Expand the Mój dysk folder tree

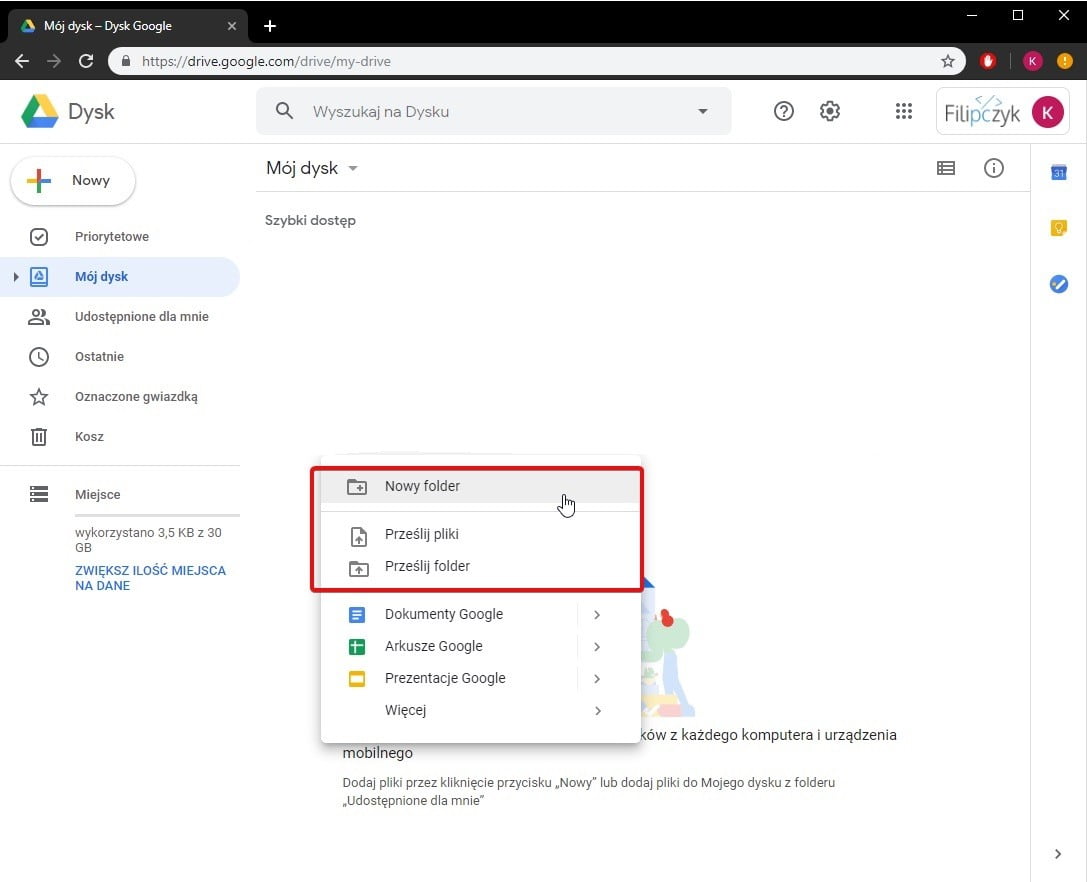(x=16, y=277)
